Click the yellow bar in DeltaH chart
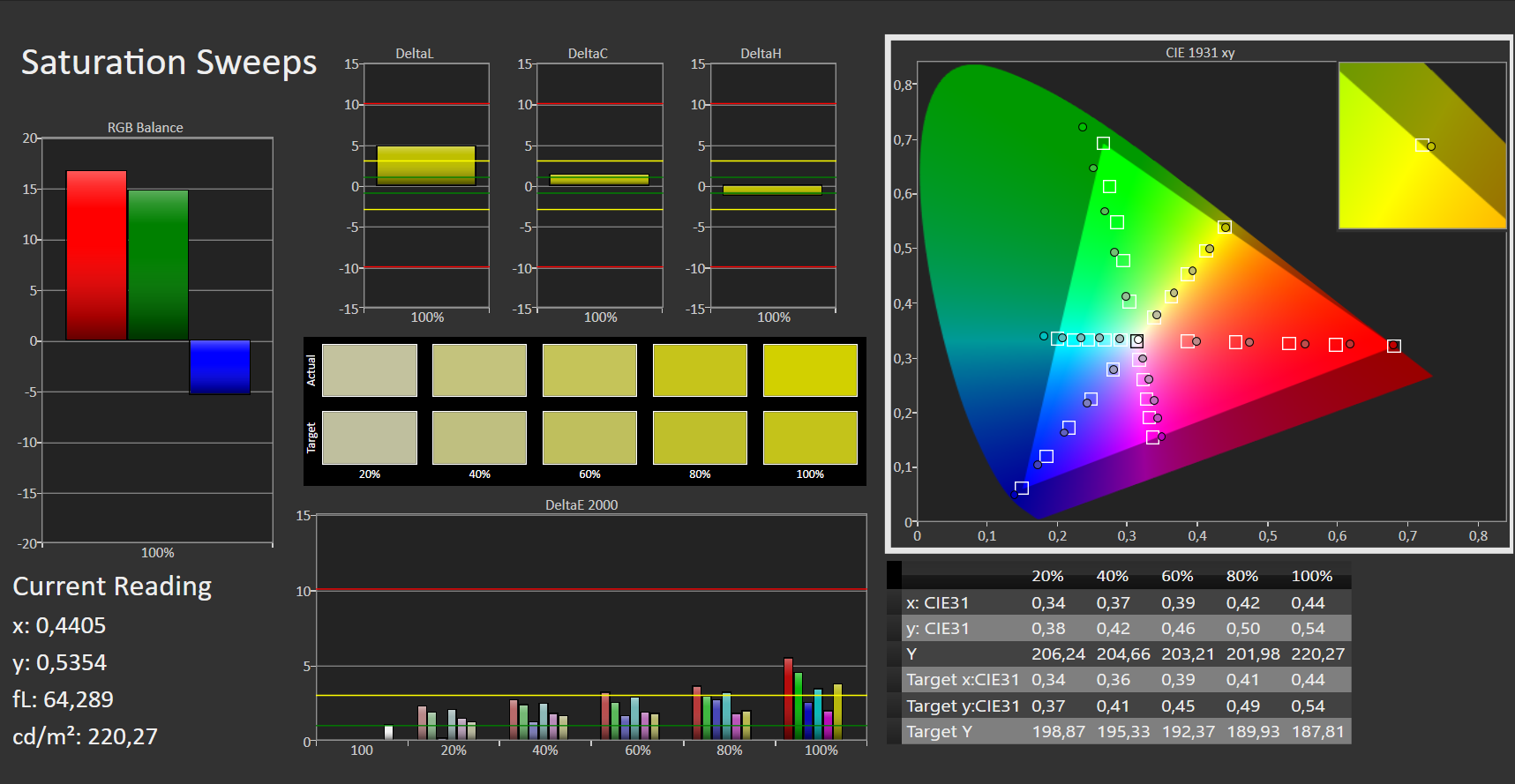 pyautogui.click(x=772, y=190)
